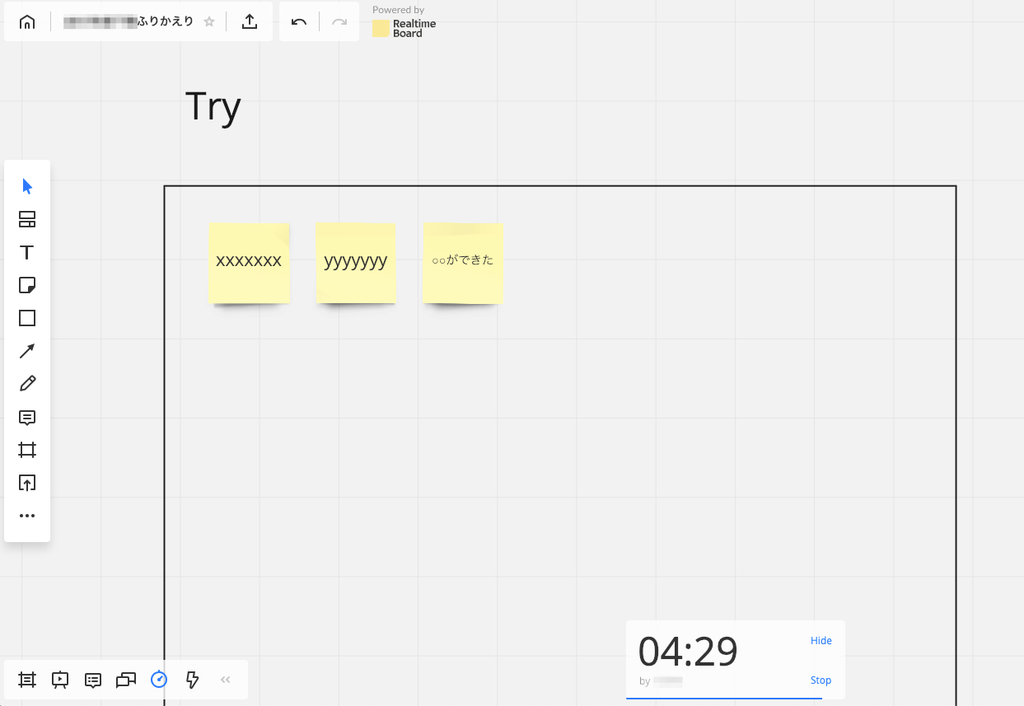Image resolution: width=1024 pixels, height=706 pixels.
Task: Stop the running 04:29 timer
Action: point(821,680)
